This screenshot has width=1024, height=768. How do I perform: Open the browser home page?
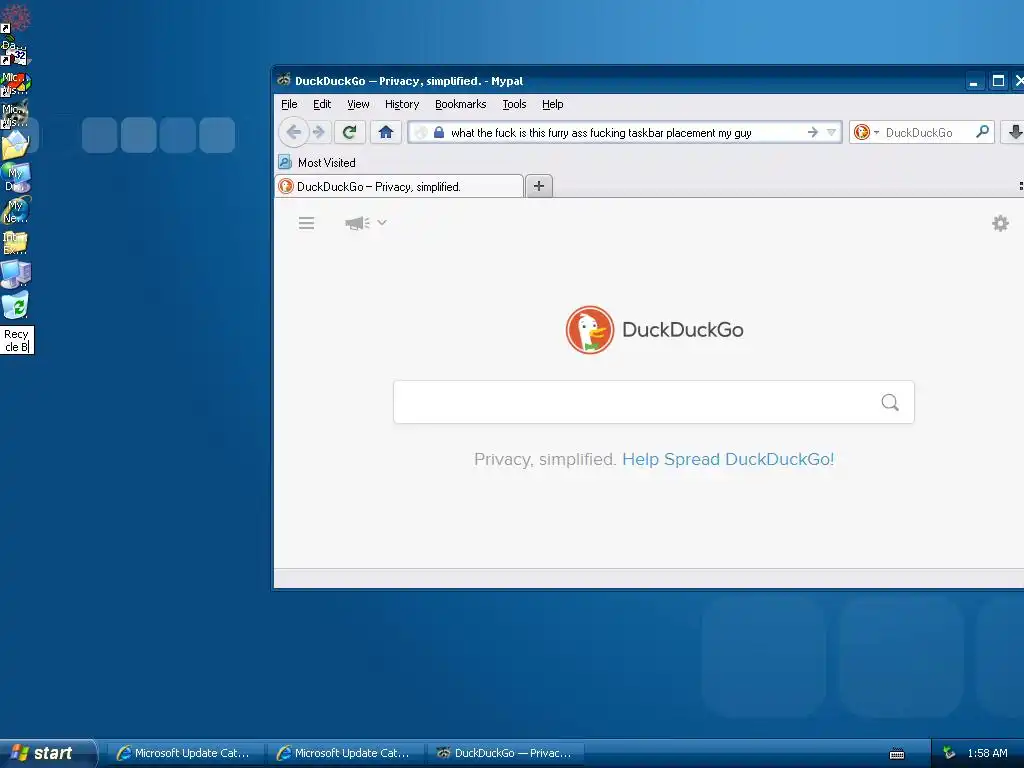(385, 133)
